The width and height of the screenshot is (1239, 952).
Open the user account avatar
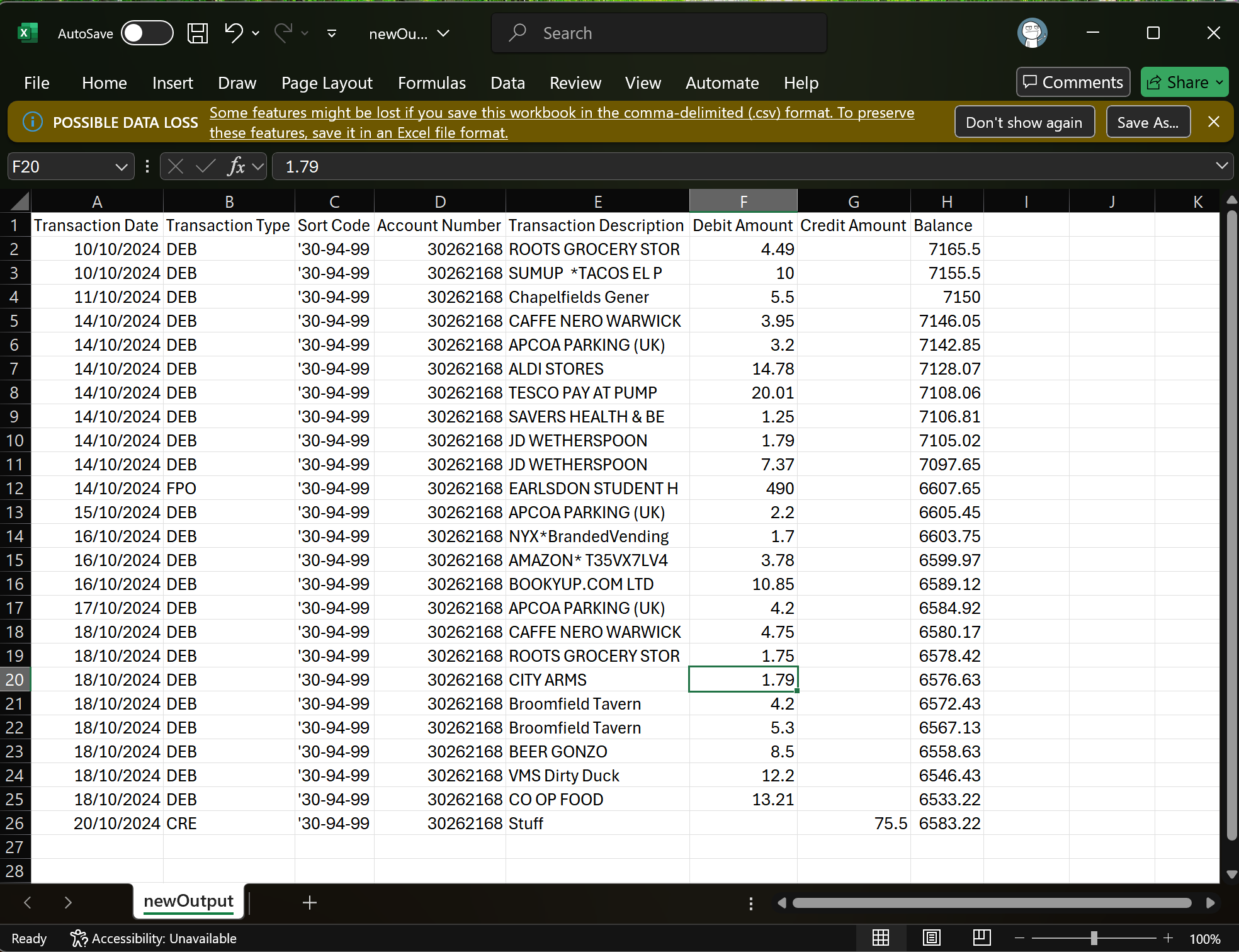(1032, 33)
